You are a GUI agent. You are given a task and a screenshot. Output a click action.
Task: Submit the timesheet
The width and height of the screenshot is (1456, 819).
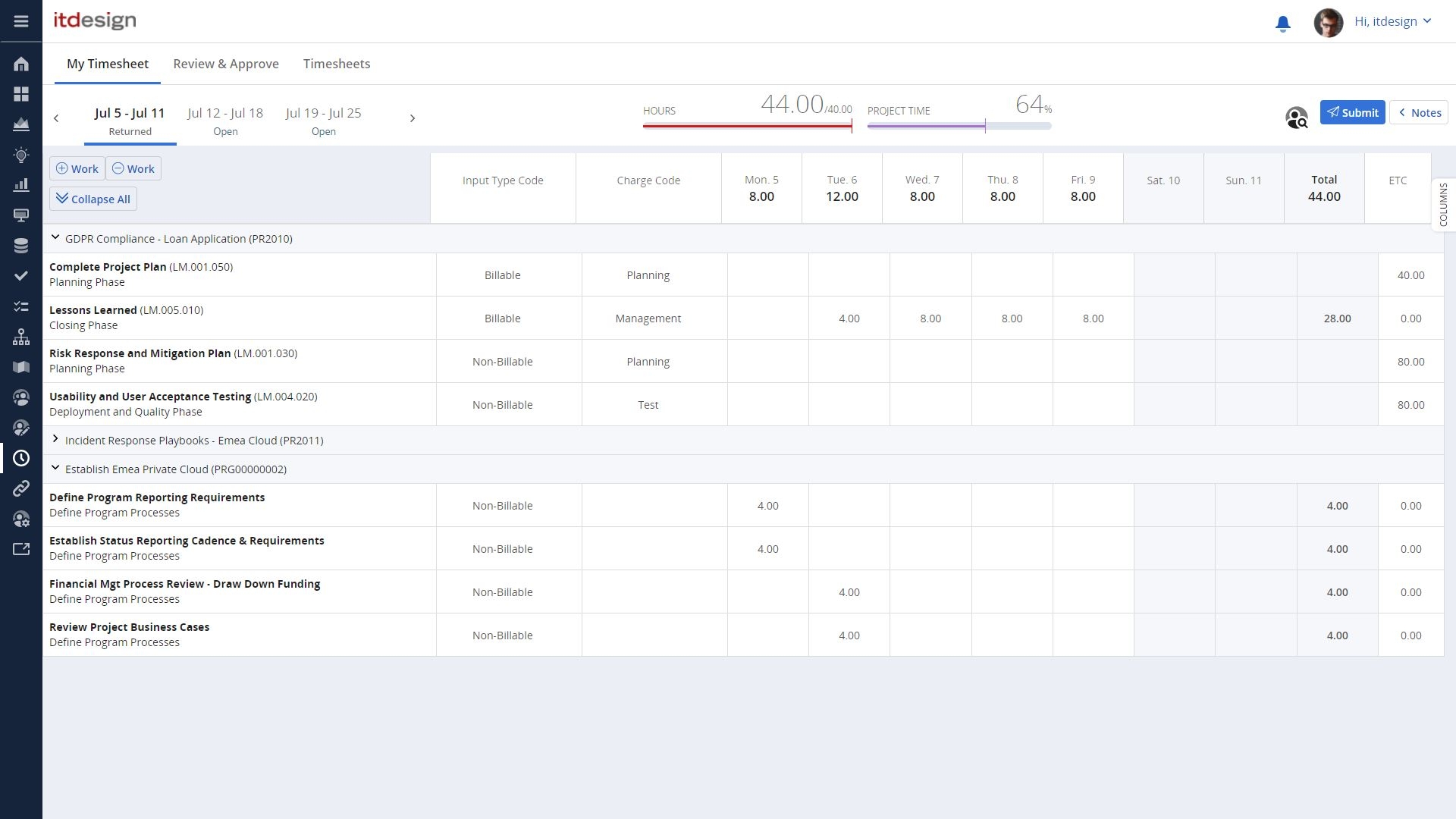click(1352, 112)
